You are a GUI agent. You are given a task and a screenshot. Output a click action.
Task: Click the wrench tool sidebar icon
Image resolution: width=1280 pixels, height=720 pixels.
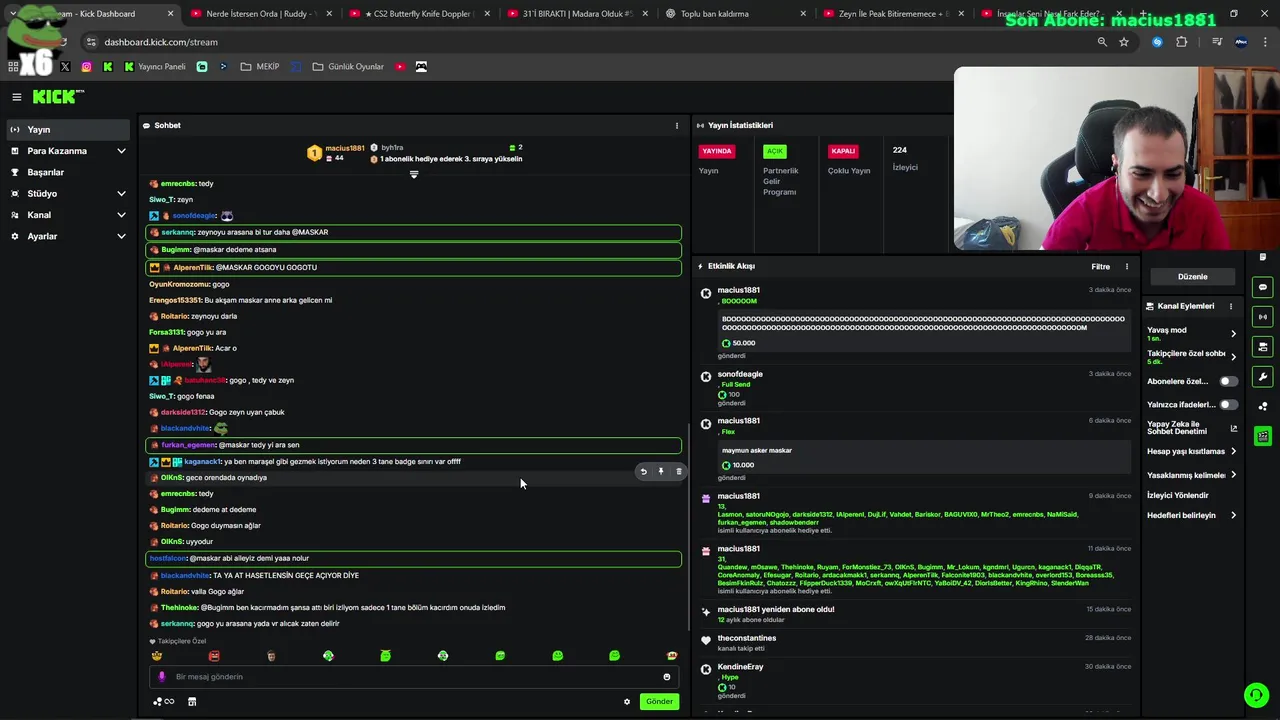coord(1263,377)
